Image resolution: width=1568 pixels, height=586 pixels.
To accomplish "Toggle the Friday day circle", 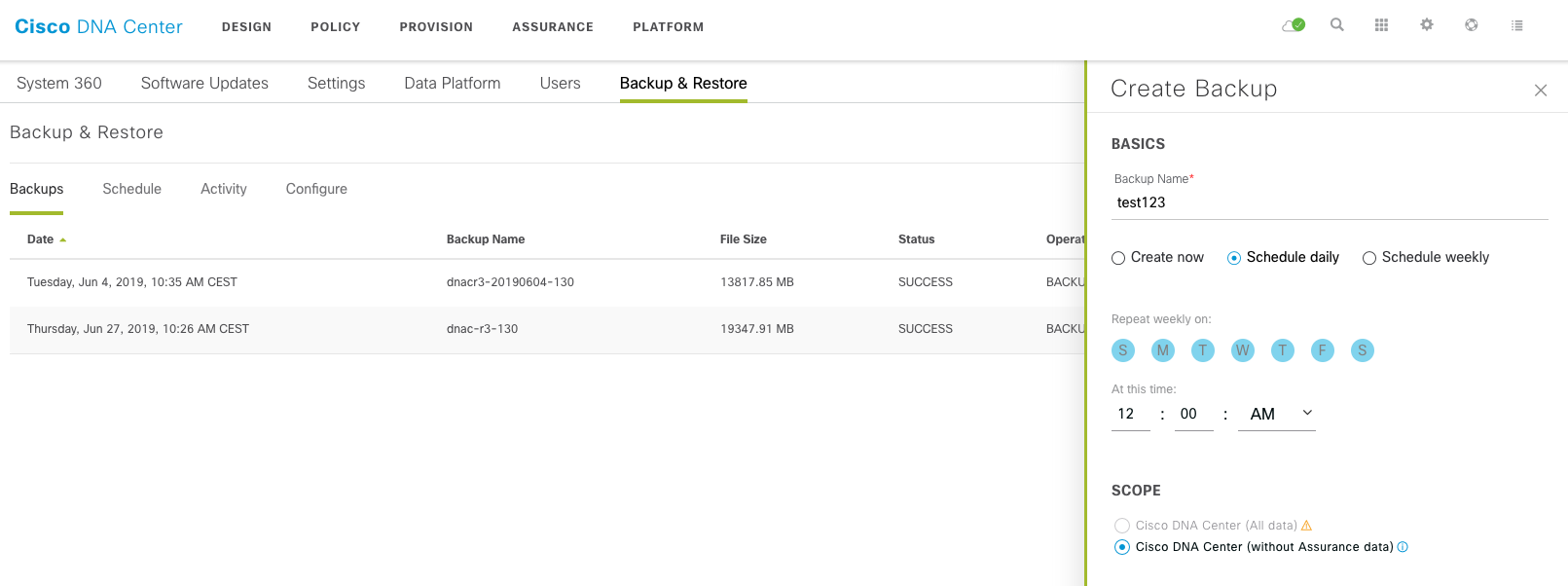I will 1323,350.
